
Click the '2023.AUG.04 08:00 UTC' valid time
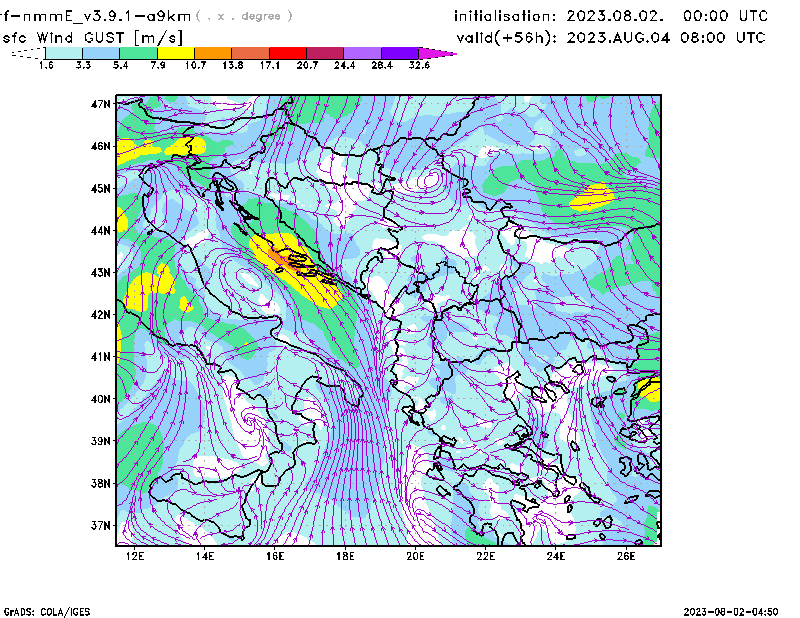click(666, 38)
